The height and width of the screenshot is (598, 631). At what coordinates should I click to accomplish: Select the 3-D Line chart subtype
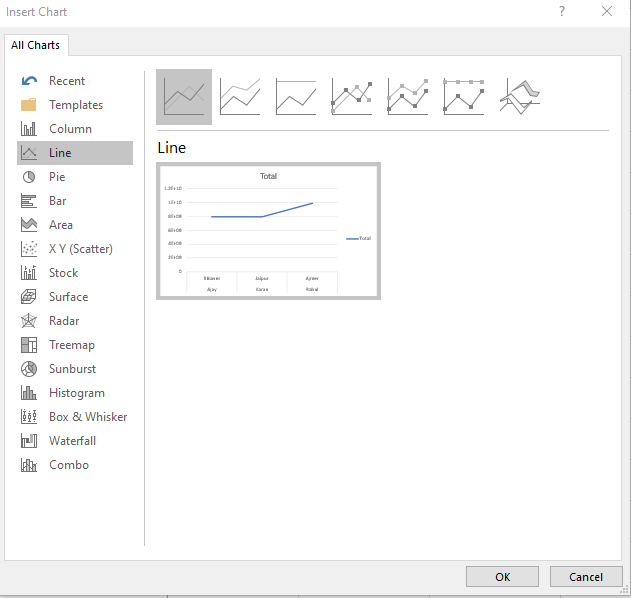[520, 97]
